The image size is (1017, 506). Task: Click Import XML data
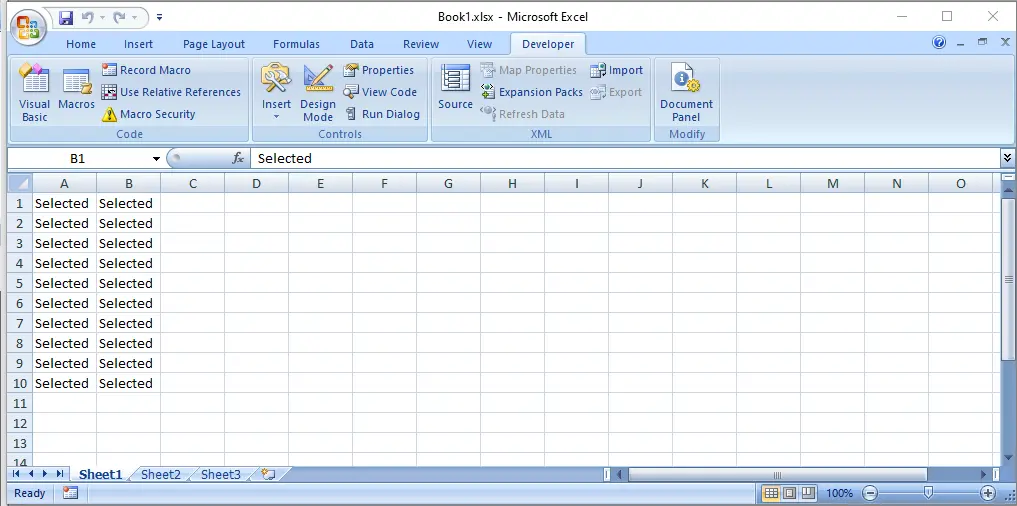(616, 70)
